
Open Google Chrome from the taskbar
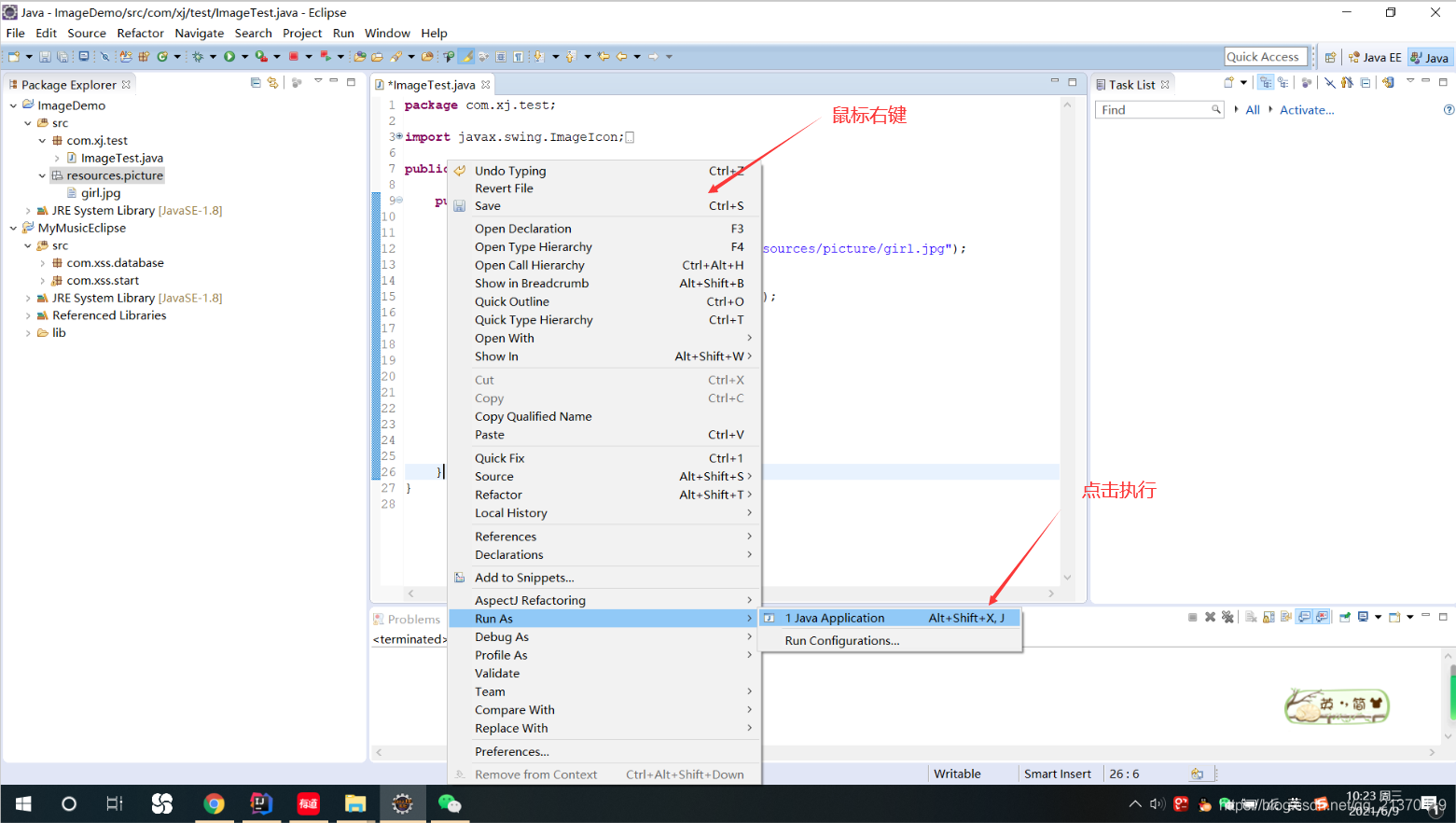point(215,803)
